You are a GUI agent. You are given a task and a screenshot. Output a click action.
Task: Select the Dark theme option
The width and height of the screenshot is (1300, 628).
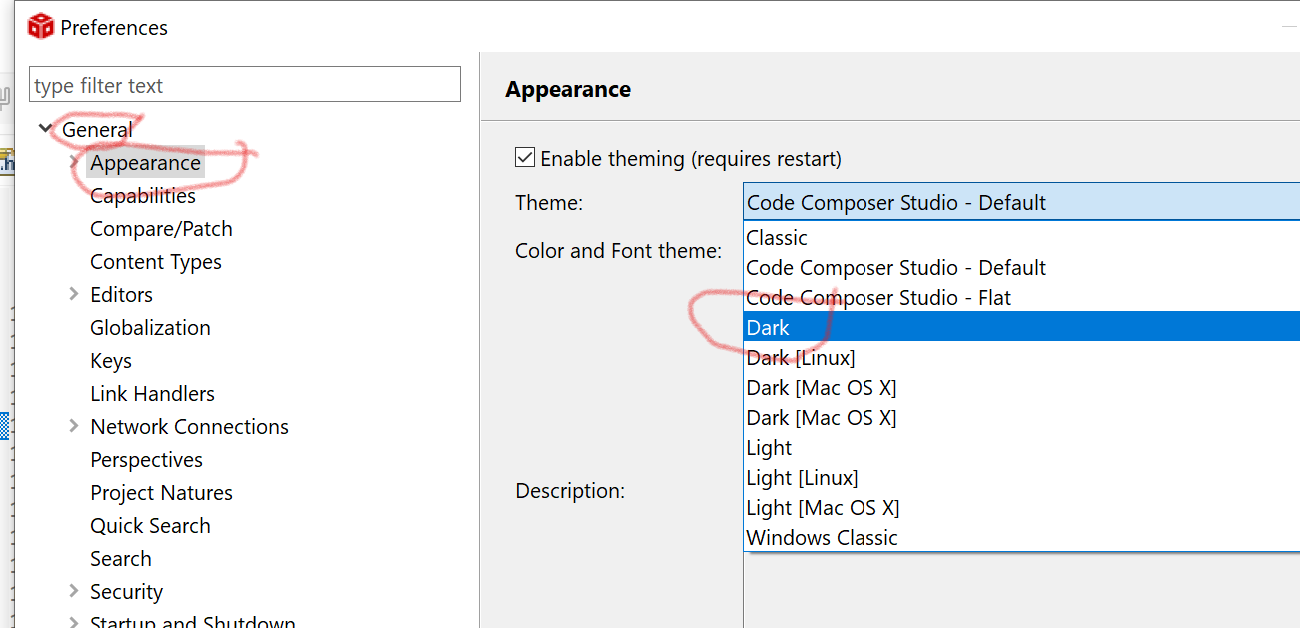[x=768, y=327]
